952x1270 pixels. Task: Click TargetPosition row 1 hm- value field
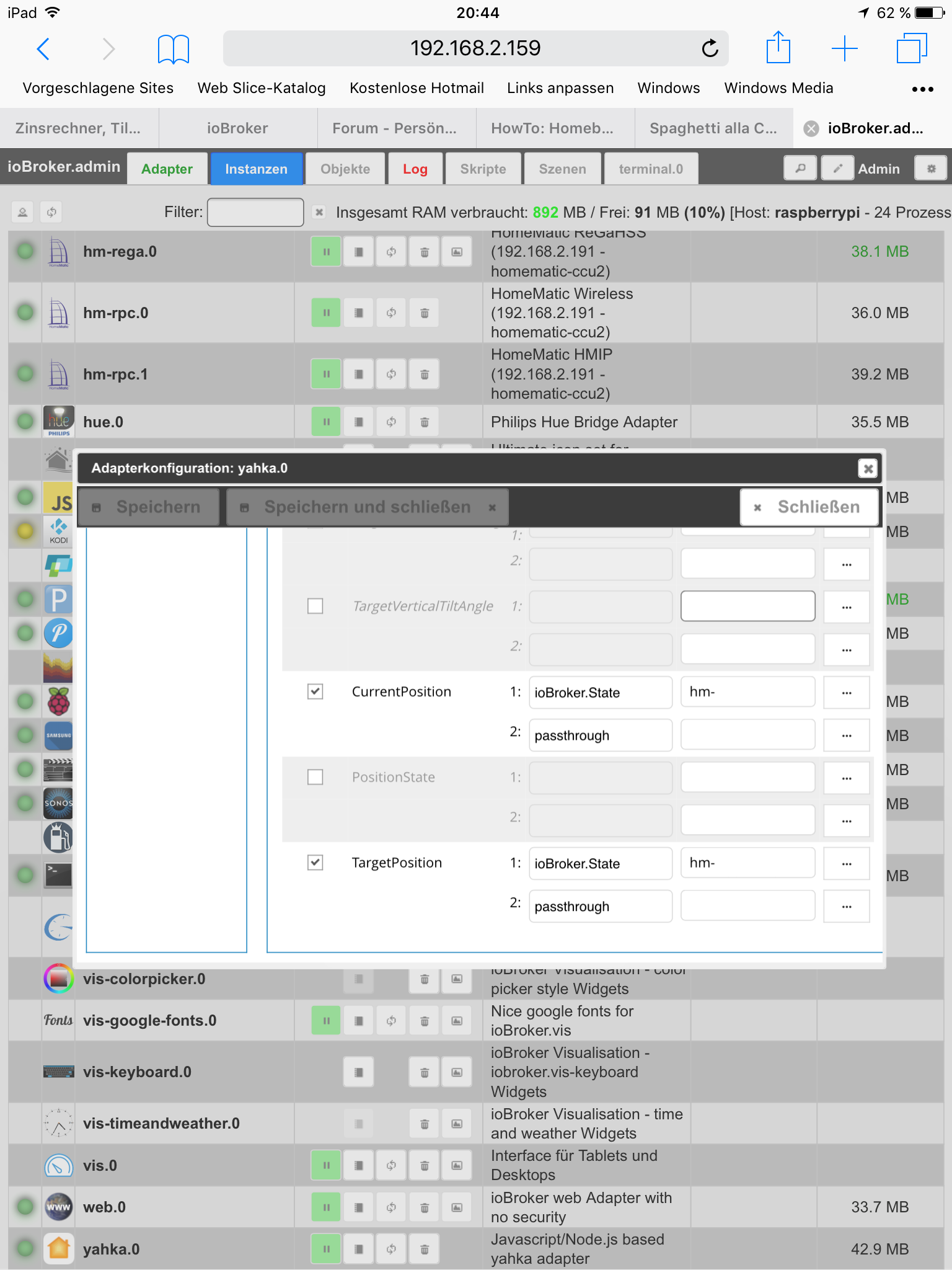[x=748, y=863]
